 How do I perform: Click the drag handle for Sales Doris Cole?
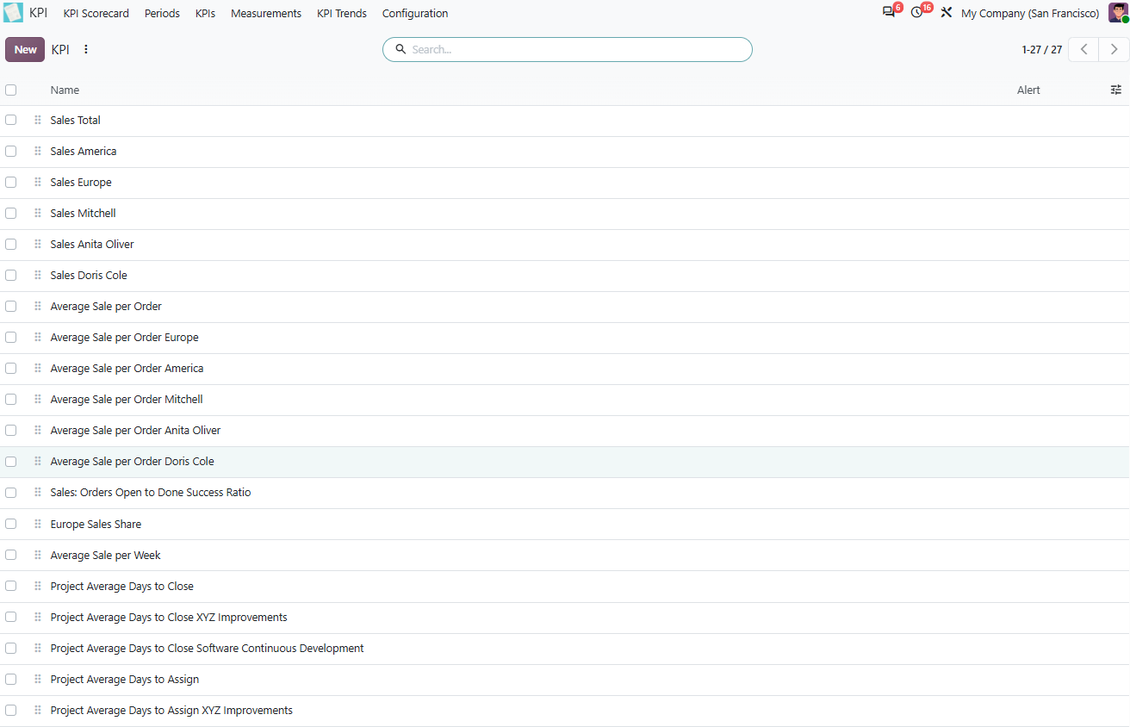tap(37, 275)
